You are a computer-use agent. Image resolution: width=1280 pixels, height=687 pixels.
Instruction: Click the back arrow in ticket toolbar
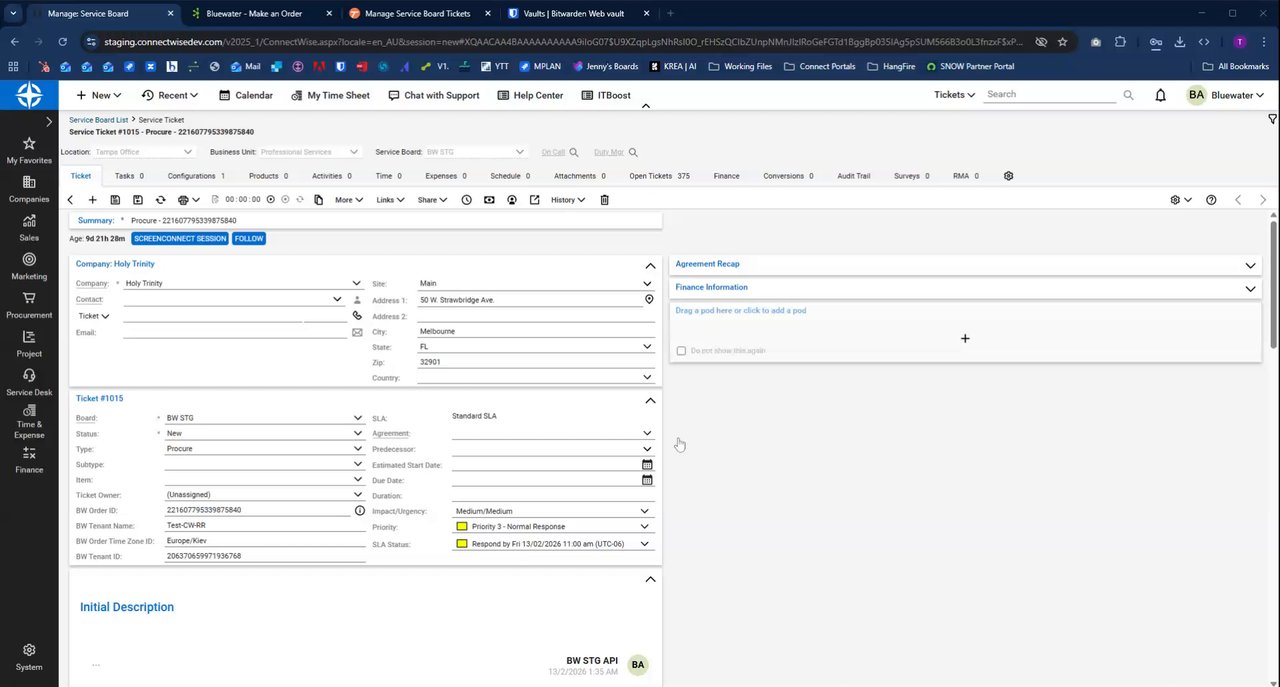point(70,200)
